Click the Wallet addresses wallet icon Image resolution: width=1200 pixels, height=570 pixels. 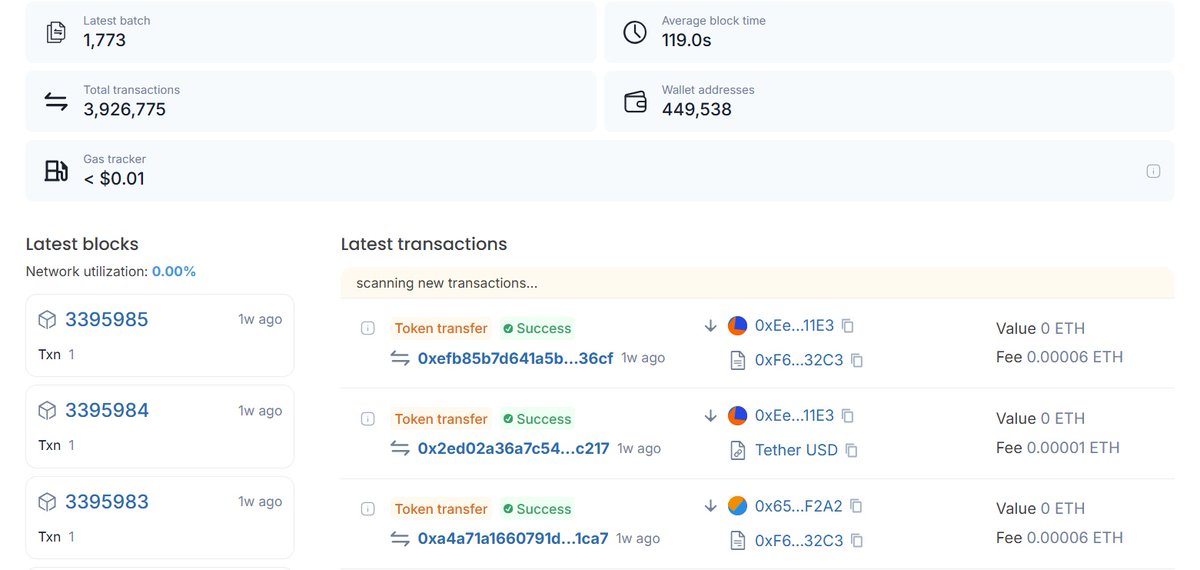coord(635,101)
